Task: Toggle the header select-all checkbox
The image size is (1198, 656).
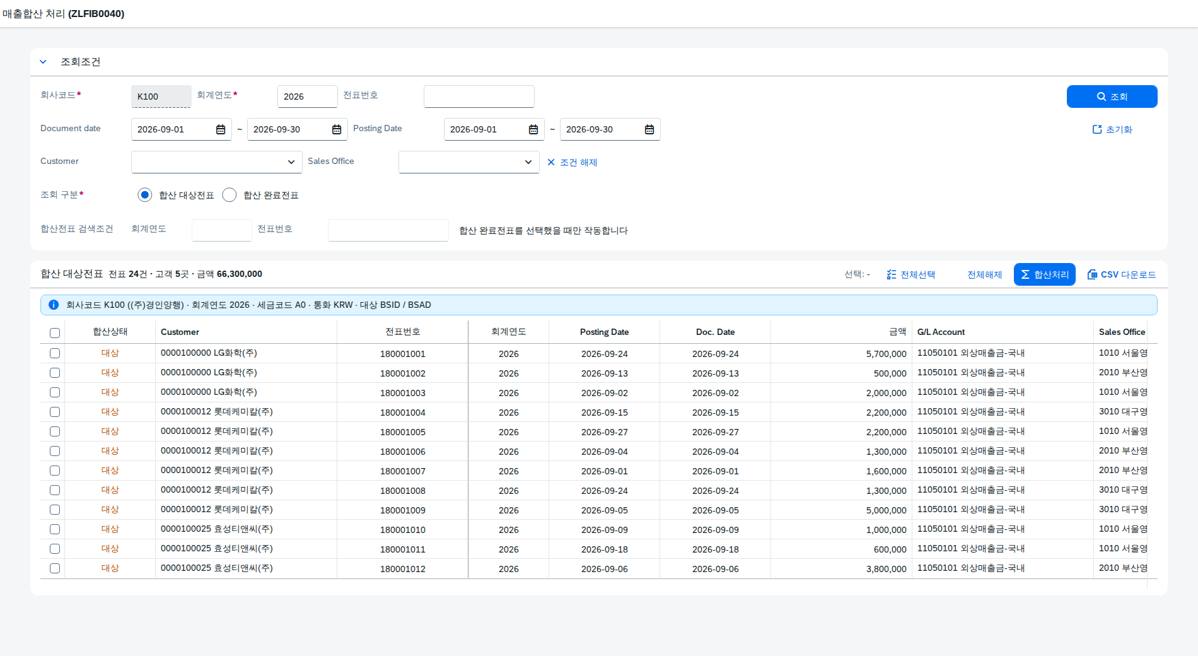Action: coord(54,333)
